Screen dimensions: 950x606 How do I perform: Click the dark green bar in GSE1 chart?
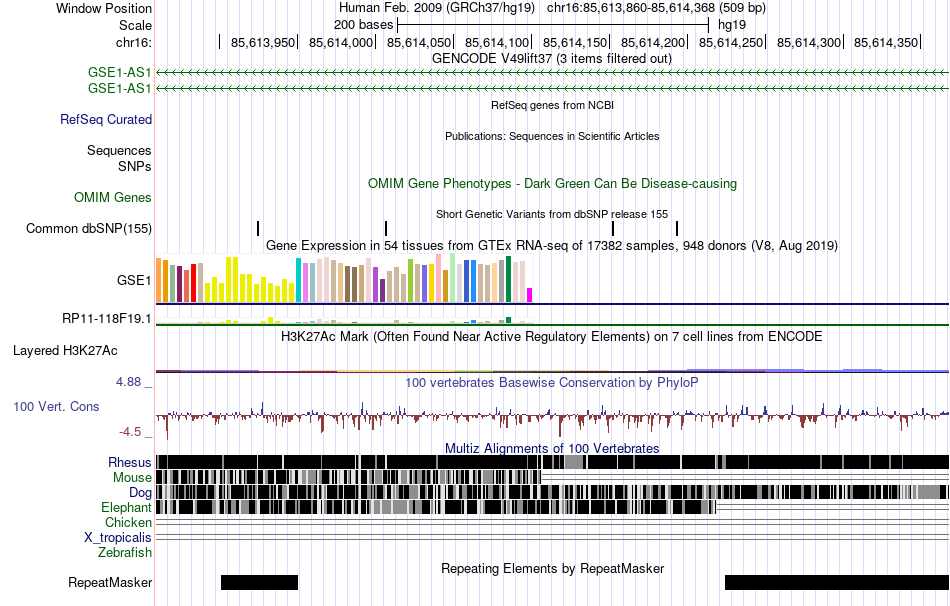pyautogui.click(x=508, y=279)
